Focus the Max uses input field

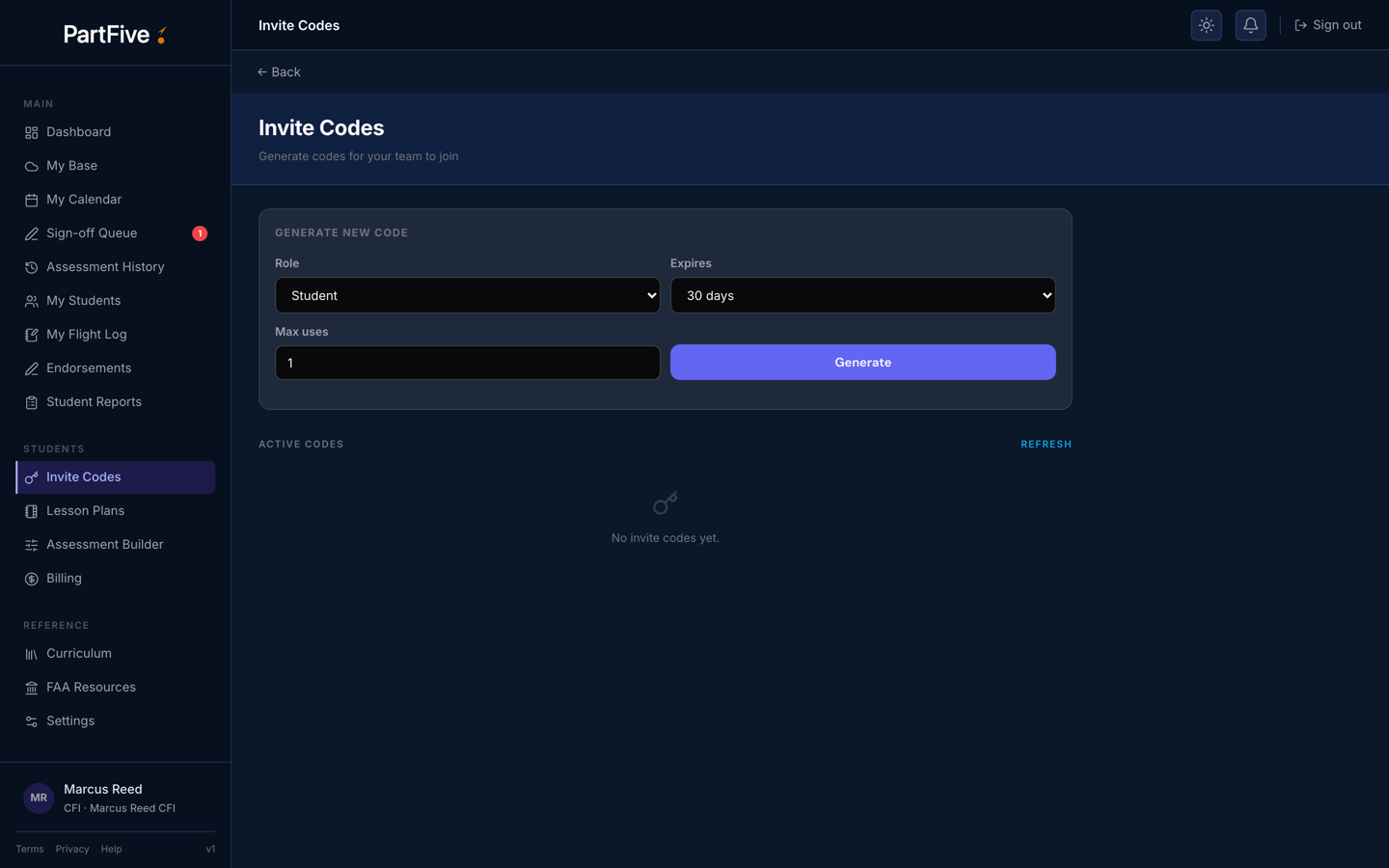(468, 363)
